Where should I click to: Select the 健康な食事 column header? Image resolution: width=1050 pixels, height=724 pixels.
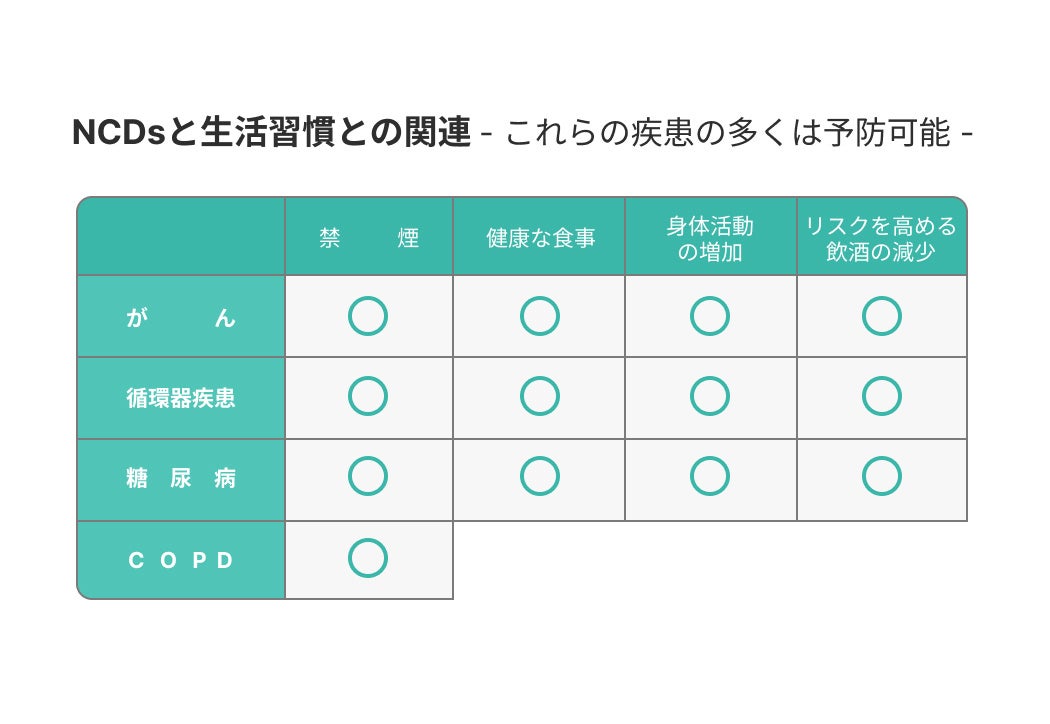pos(540,238)
